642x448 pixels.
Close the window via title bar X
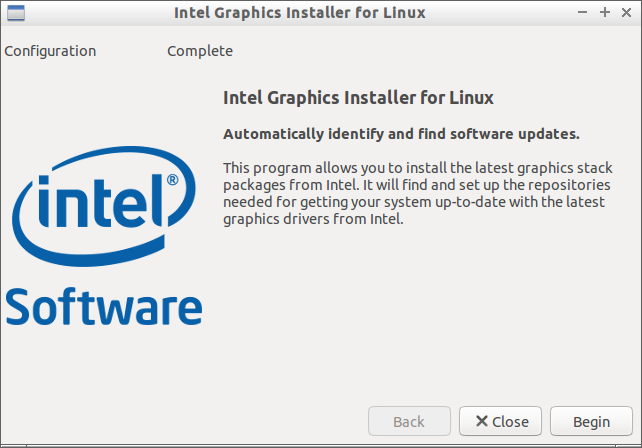(x=626, y=12)
